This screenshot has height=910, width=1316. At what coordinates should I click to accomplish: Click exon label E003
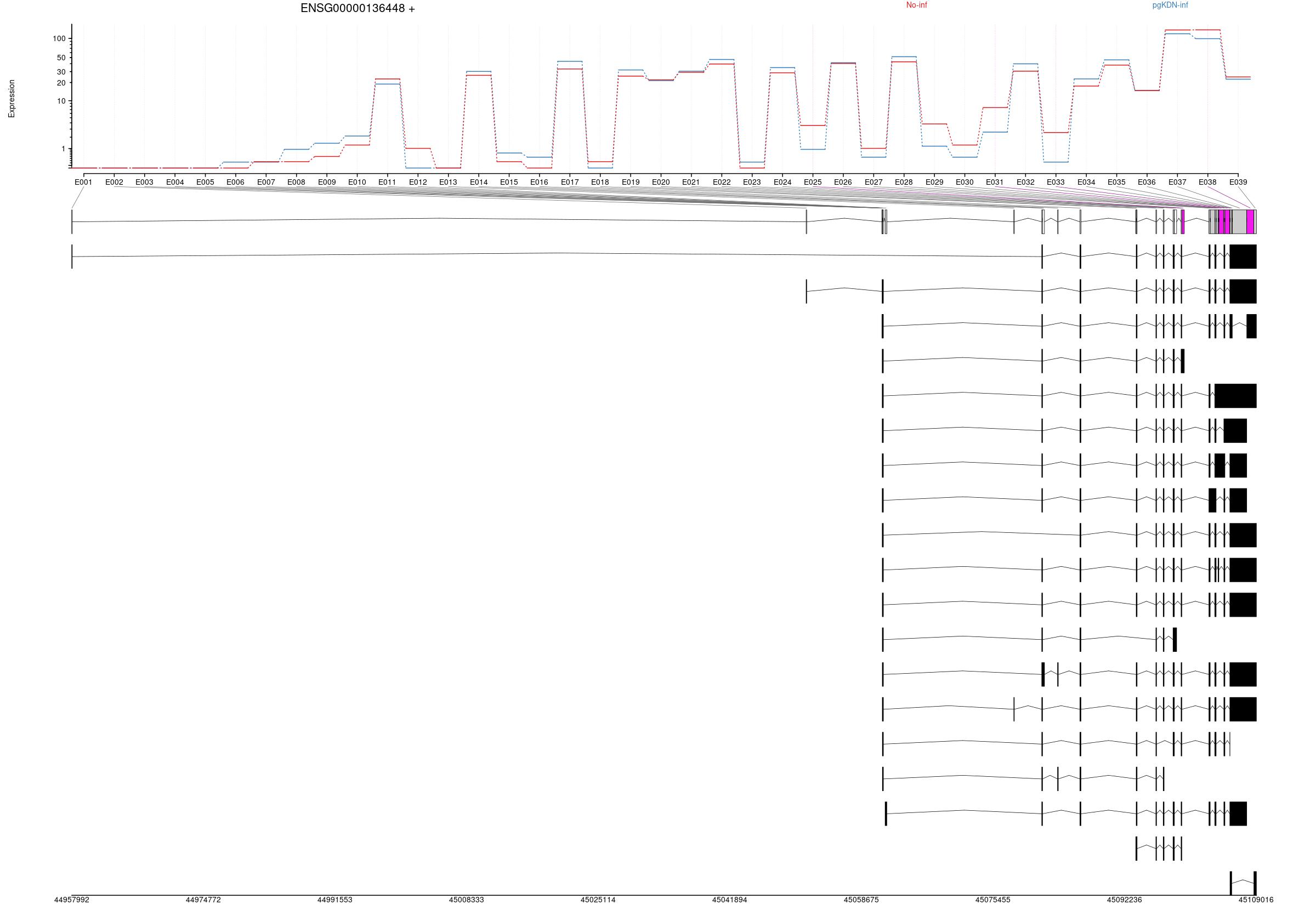144,183
